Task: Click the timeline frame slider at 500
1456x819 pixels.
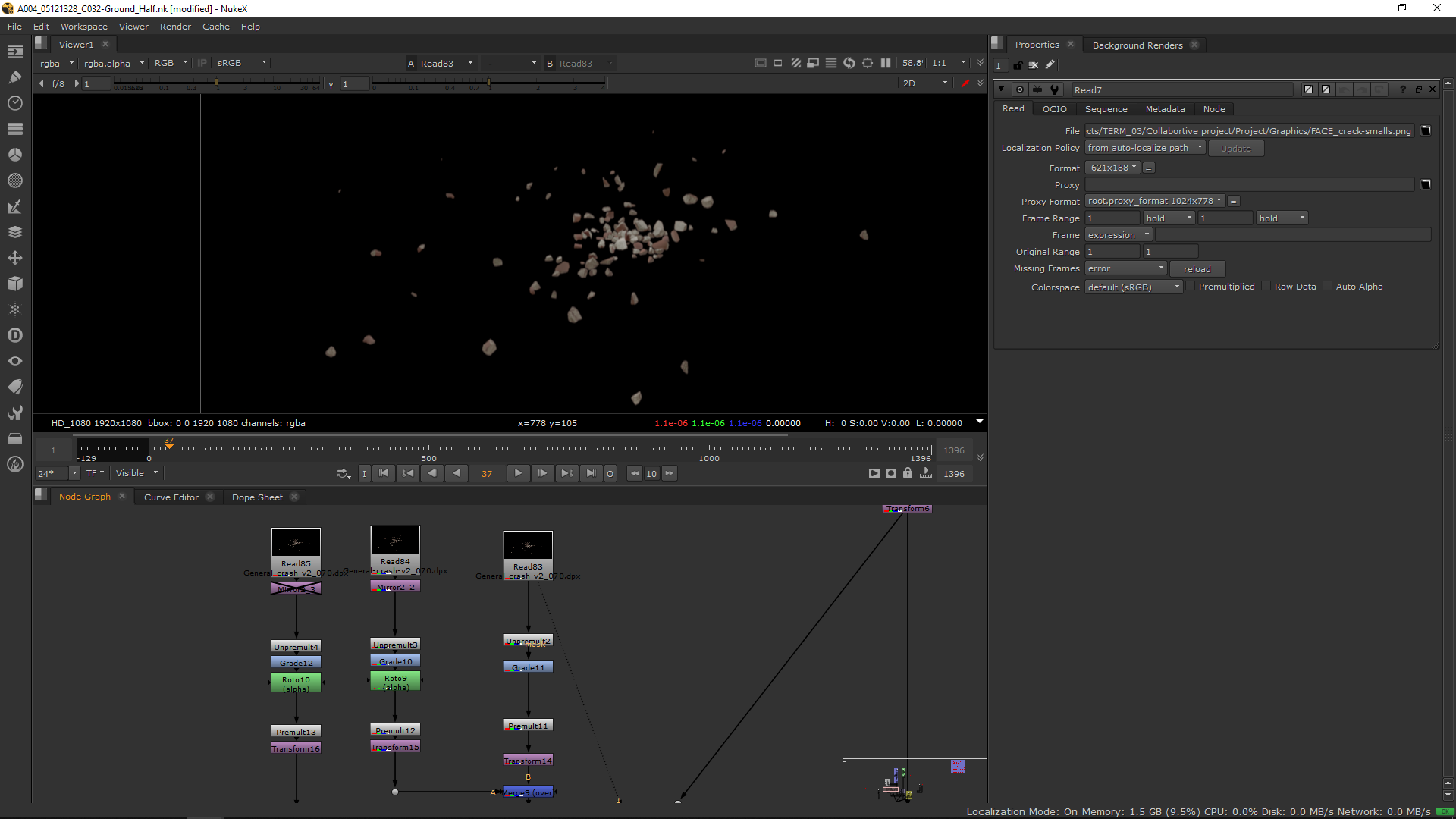Action: click(x=428, y=449)
